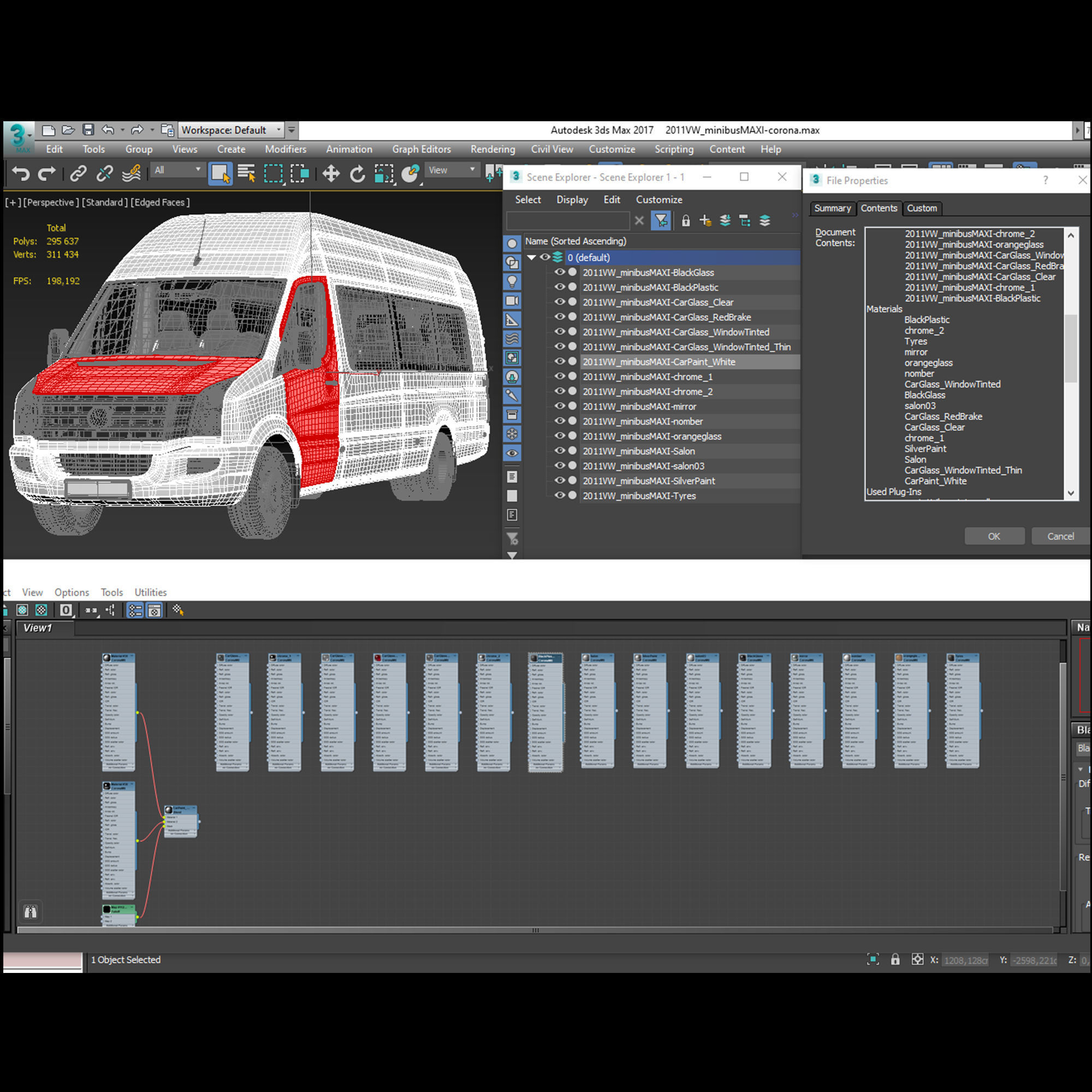Hide the Tyres object via eye icon
1092x1092 pixels.
[x=560, y=495]
